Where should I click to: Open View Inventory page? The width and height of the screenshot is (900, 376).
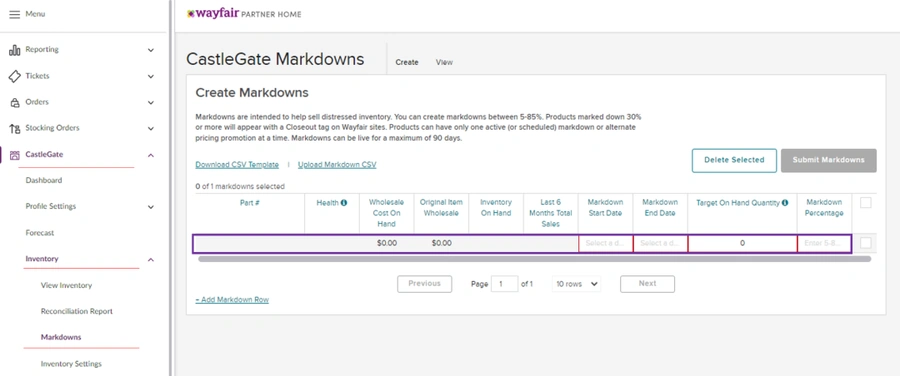(66, 285)
